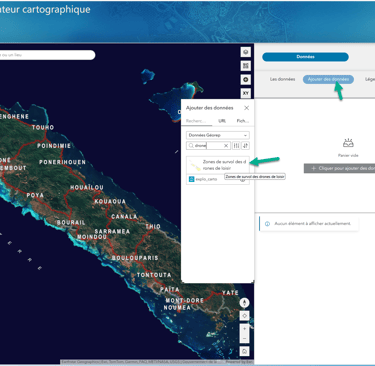Click the CANALA label on the map

click(124, 217)
